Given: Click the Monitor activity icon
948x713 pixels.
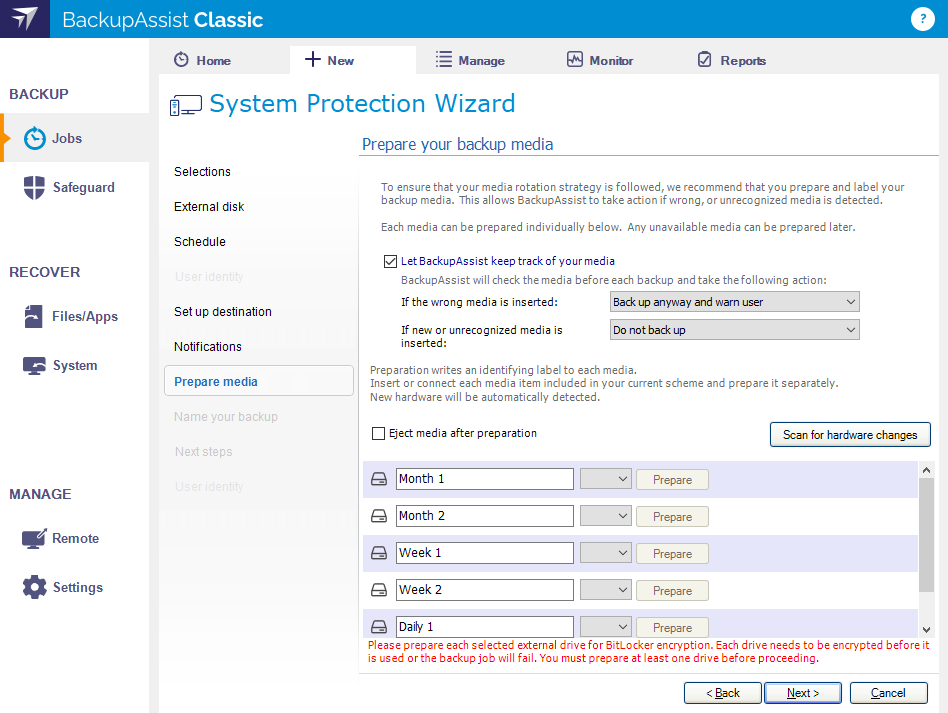Looking at the screenshot, I should click(575, 59).
